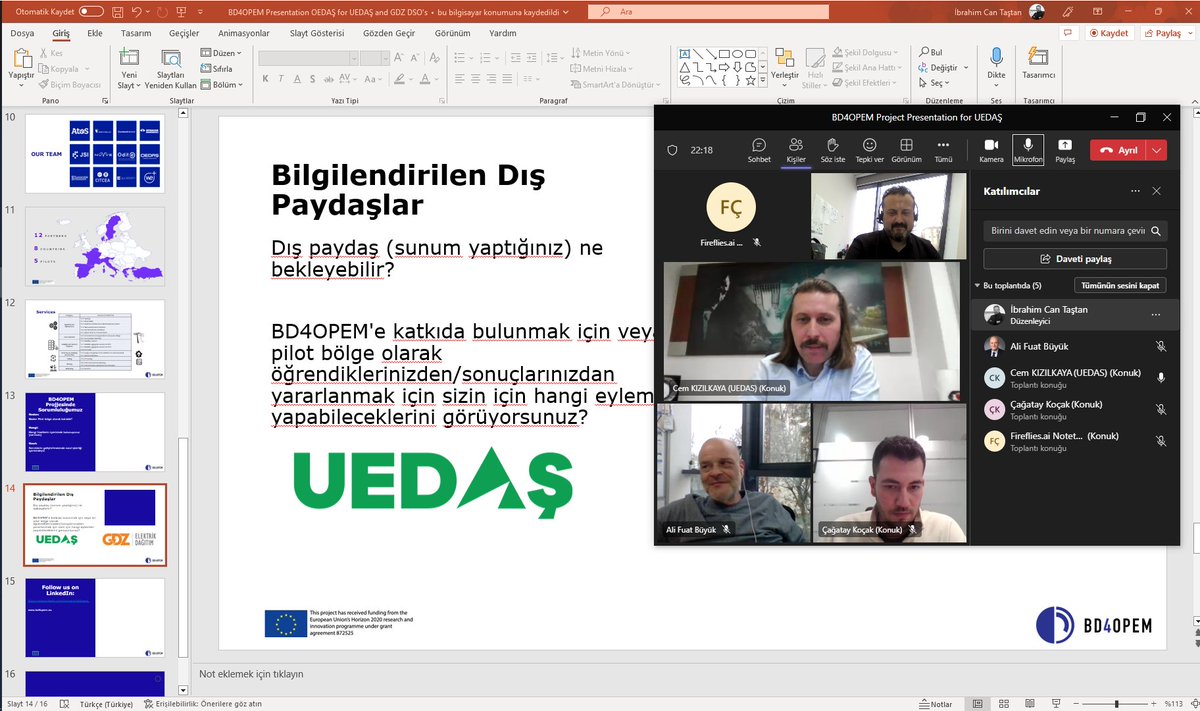
Task: Click red Ayrıl leave button
Action: coord(1120,150)
